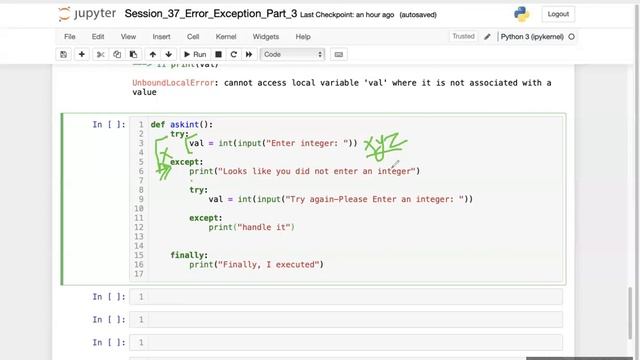640x360 pixels.
Task: Click the kernel idle circle indicator
Action: click(x=571, y=37)
